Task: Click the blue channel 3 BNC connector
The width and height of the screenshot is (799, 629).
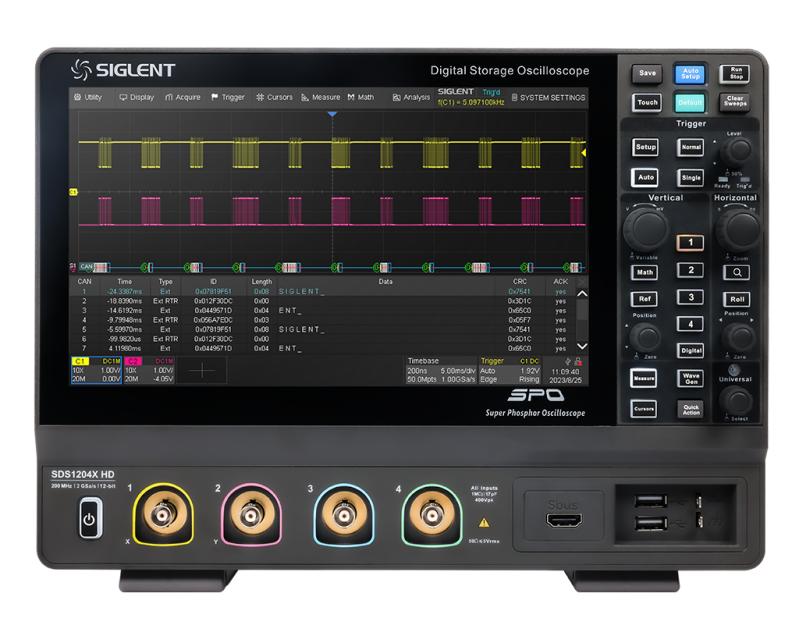Action: tap(343, 515)
